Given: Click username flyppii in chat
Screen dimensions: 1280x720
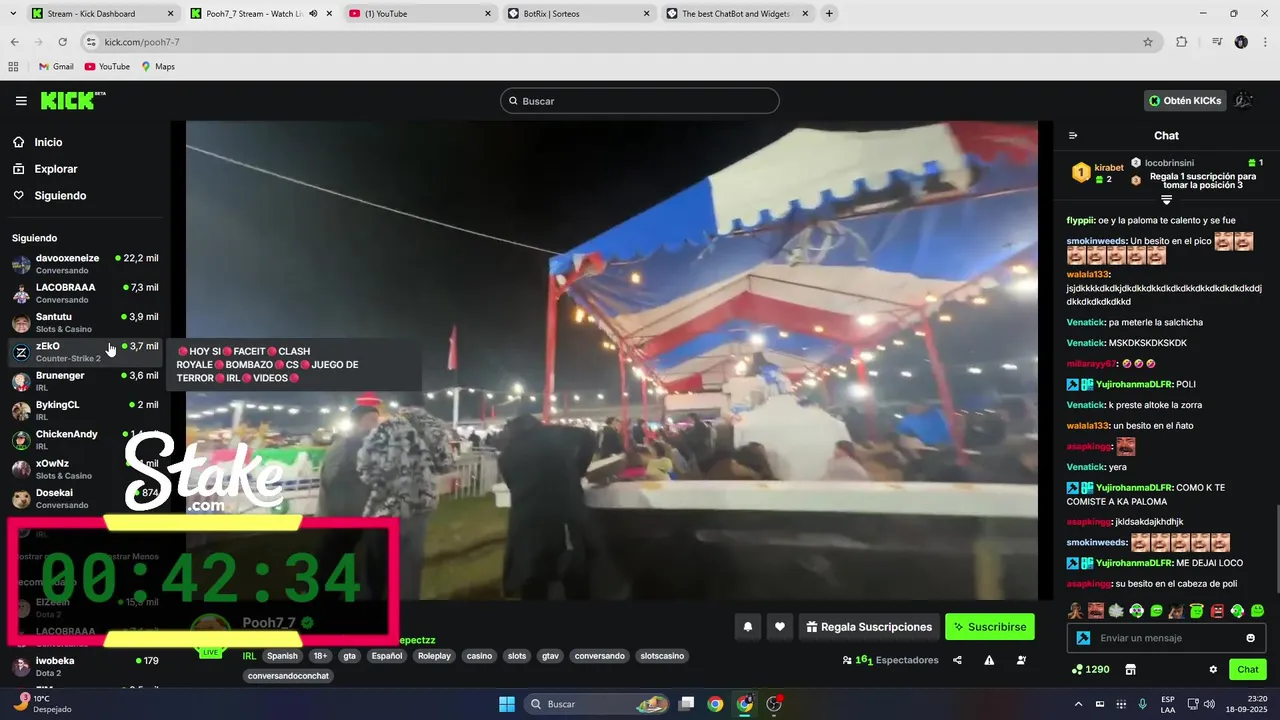Looking at the screenshot, I should (x=1081, y=220).
